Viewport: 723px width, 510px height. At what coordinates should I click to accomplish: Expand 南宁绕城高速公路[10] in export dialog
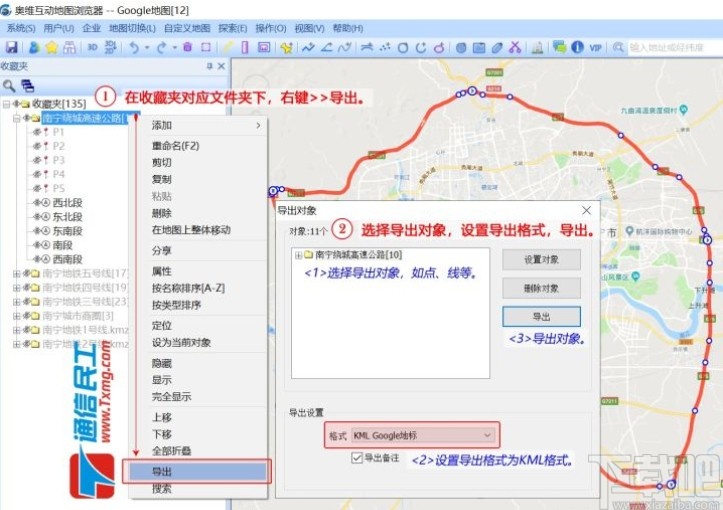point(298,255)
